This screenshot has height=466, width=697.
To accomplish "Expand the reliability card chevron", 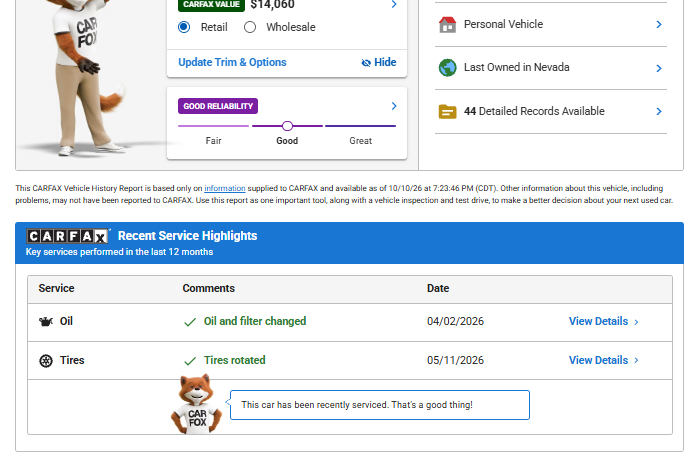I will pos(394,106).
